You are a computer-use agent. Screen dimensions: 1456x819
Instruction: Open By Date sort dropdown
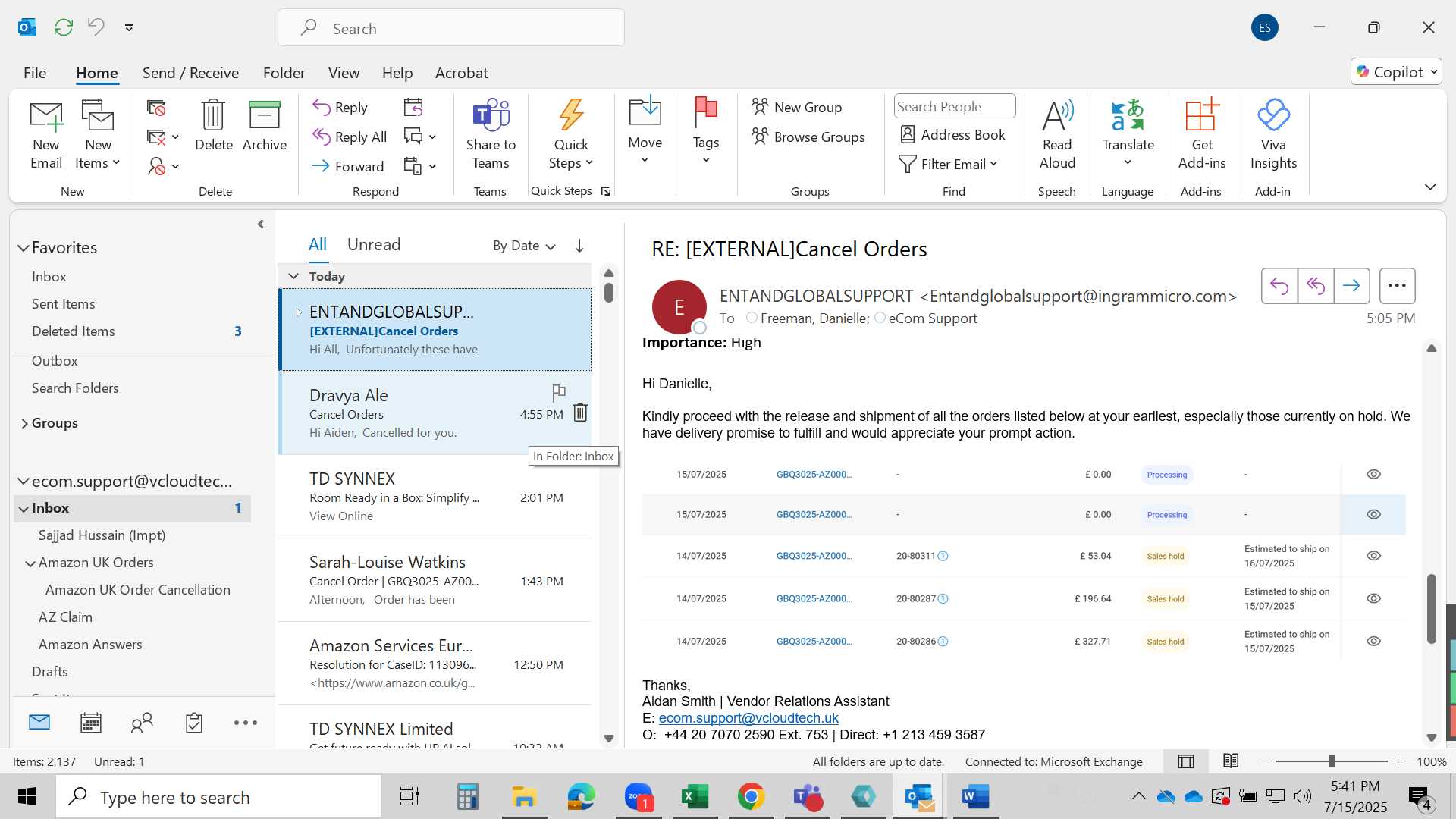tap(524, 246)
